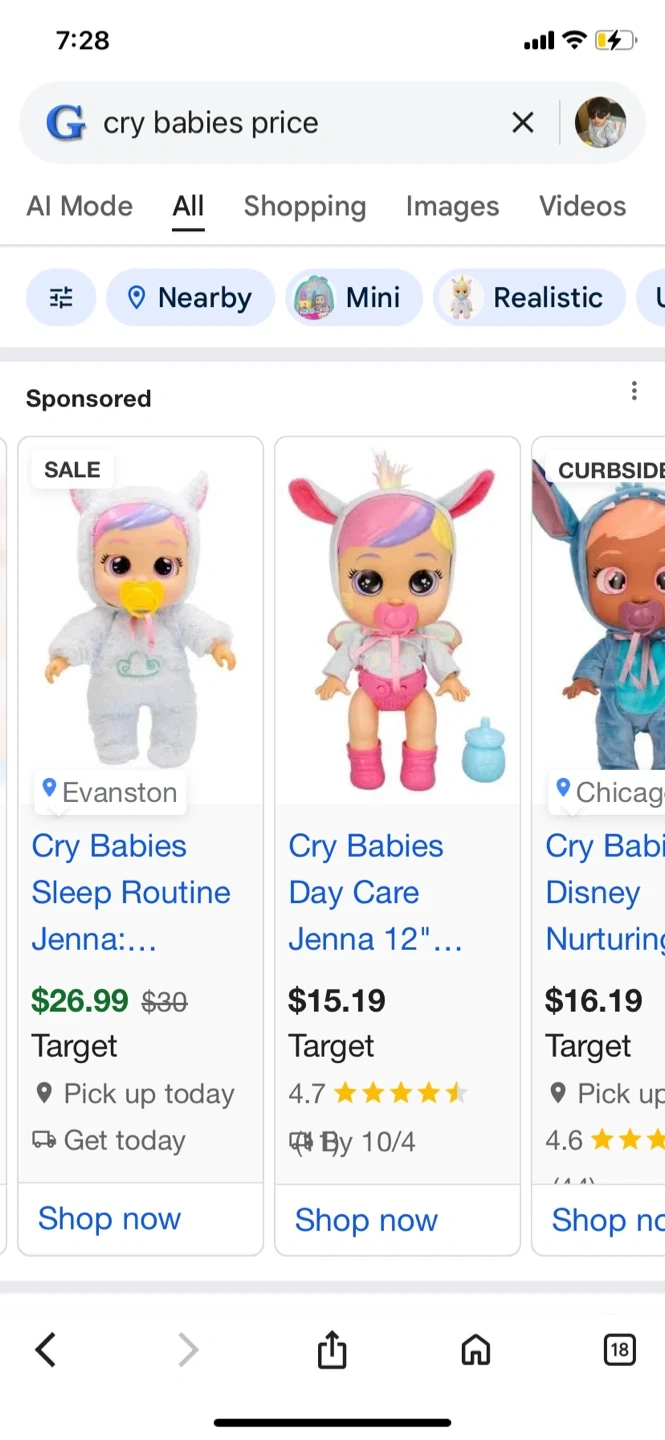
Task: Tap the Sleep Routine Jenna doll image
Action: click(141, 620)
